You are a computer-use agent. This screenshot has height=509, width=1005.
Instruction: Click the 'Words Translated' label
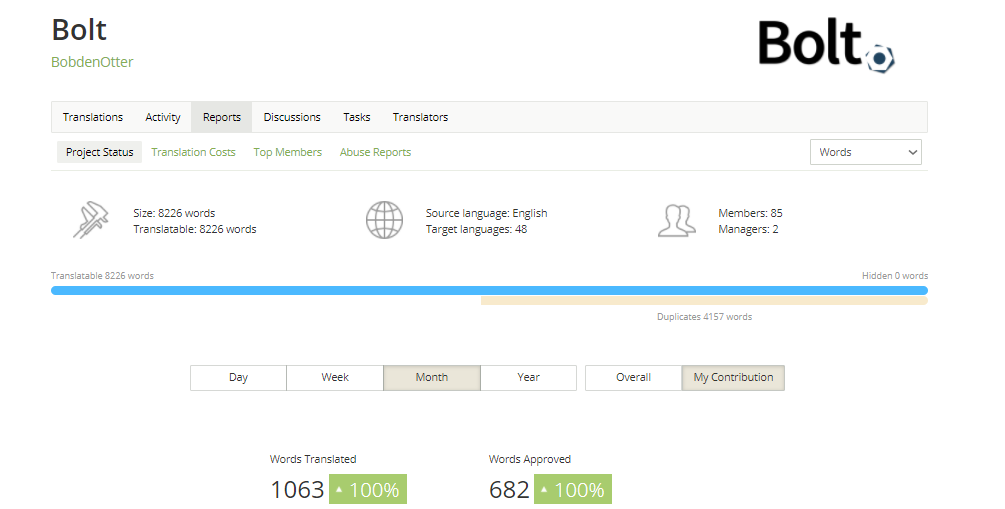pyautogui.click(x=313, y=459)
